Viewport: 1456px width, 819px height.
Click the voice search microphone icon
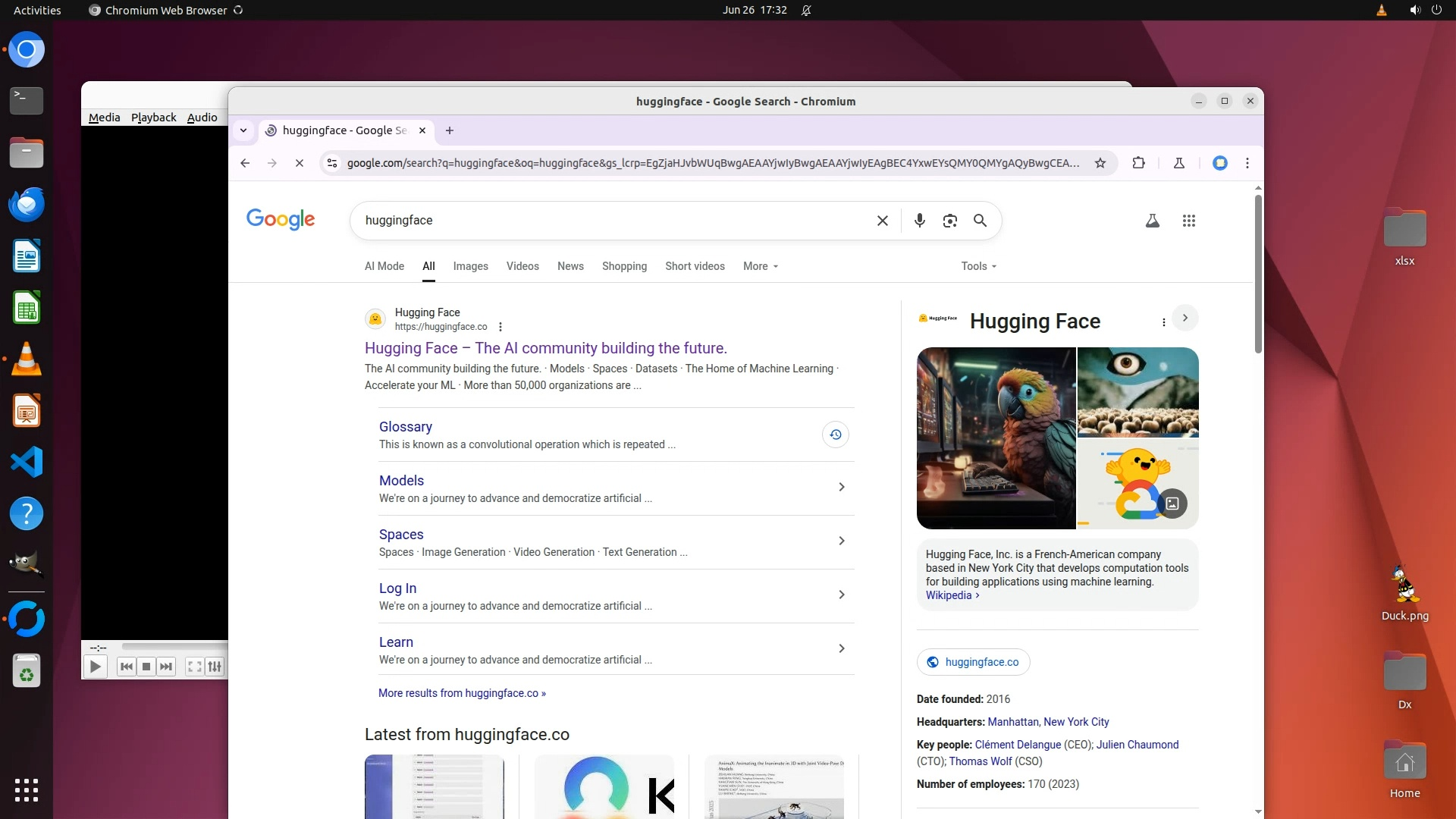tap(919, 221)
